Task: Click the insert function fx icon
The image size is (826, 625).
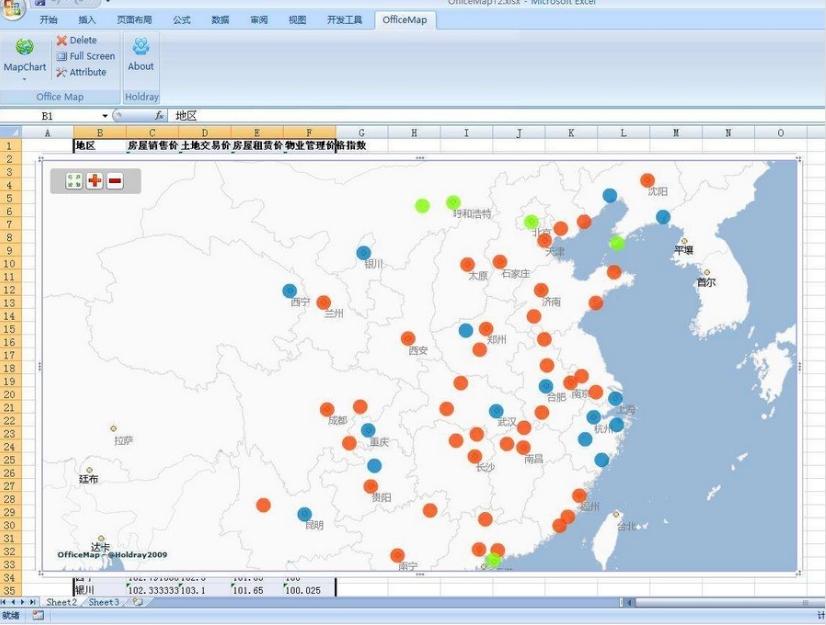Action: click(159, 116)
